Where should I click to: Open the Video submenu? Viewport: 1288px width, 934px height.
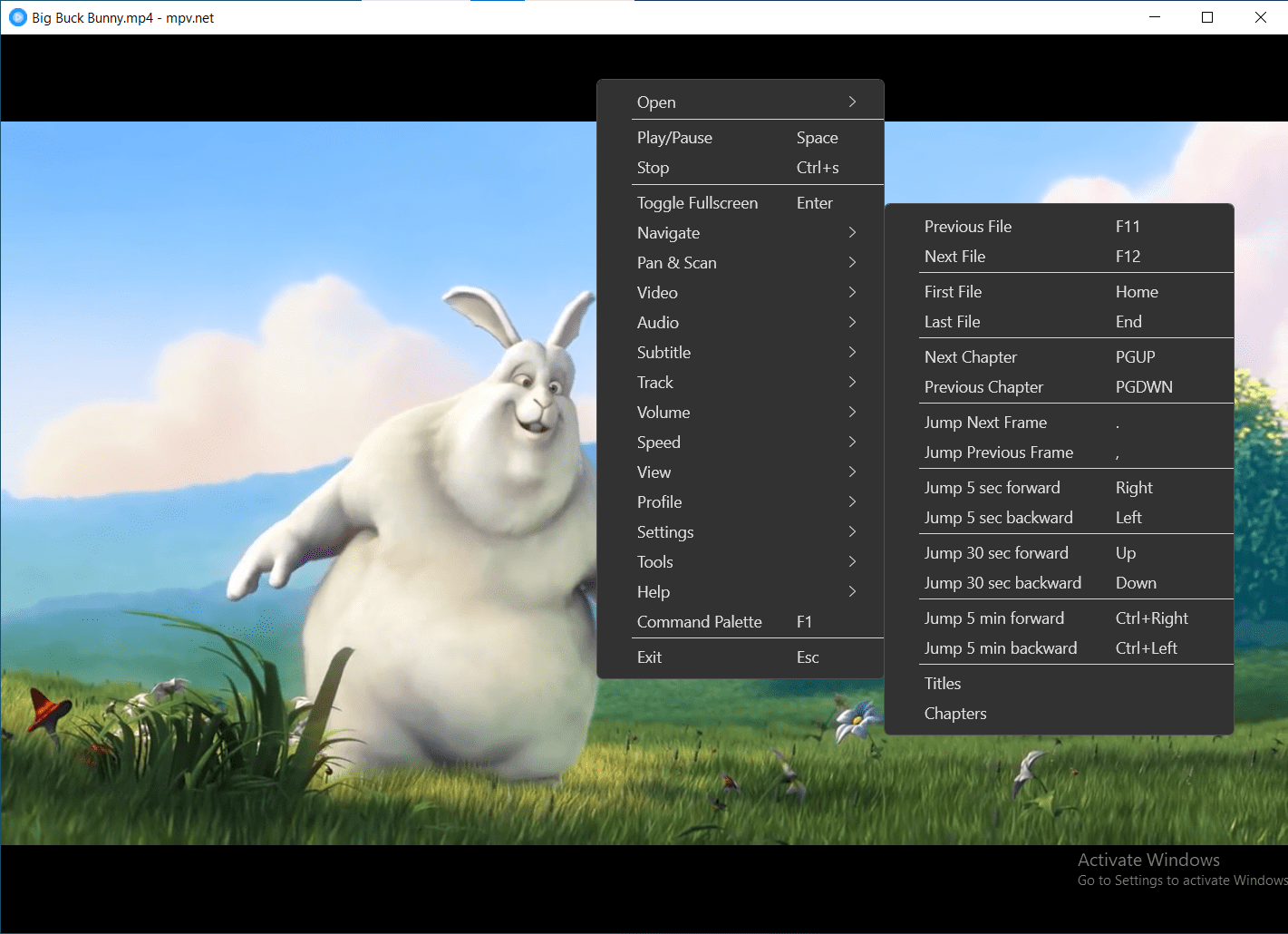(x=741, y=293)
